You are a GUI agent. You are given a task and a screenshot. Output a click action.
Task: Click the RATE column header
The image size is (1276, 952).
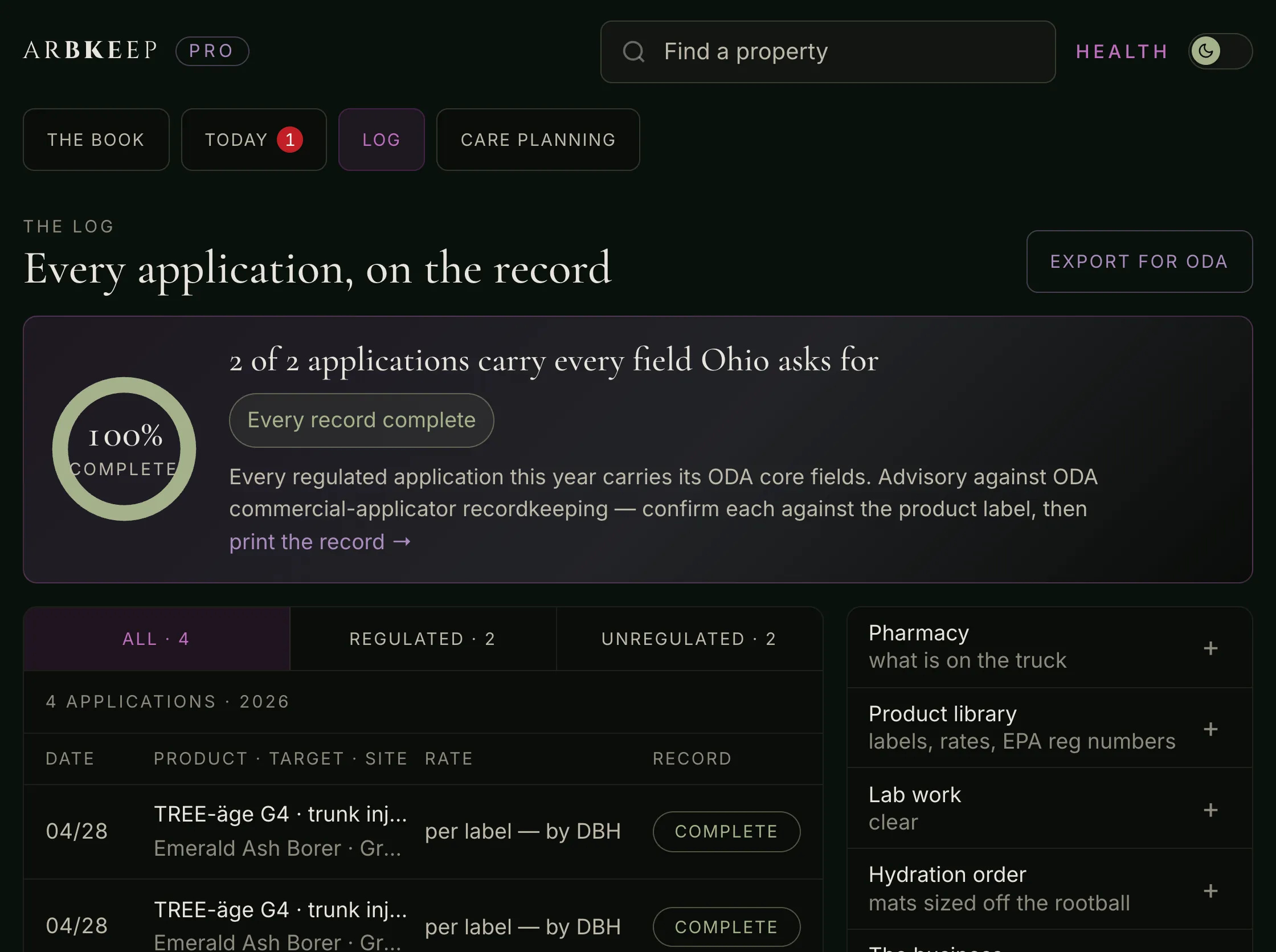[449, 758]
